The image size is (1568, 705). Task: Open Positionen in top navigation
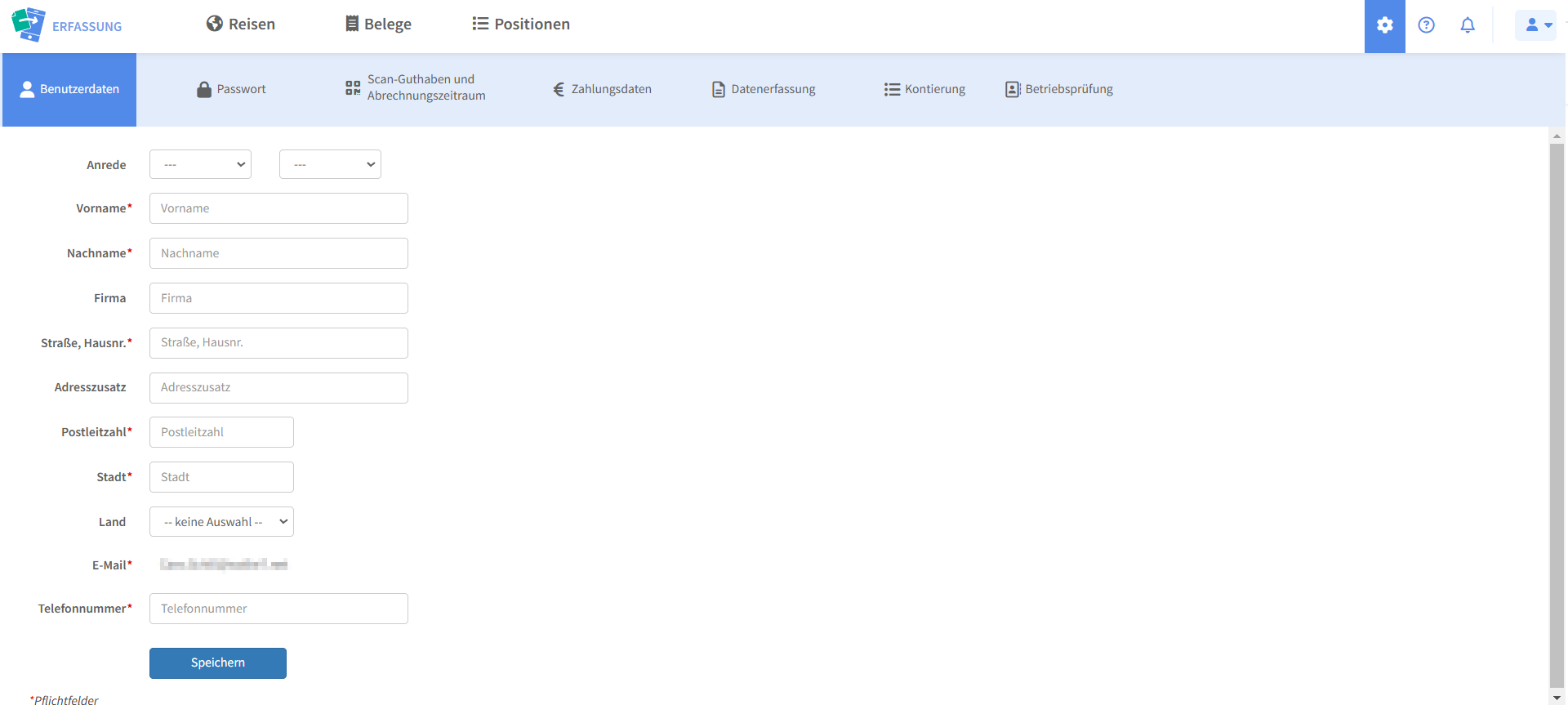pos(521,25)
